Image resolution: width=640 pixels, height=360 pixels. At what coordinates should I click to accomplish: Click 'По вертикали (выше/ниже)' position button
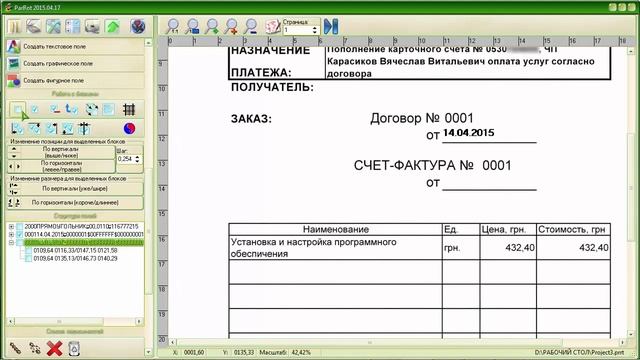click(61, 152)
